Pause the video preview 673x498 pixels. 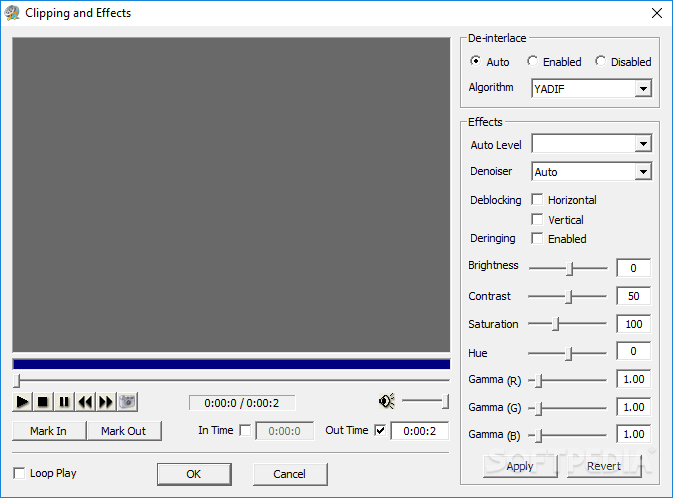tap(64, 402)
